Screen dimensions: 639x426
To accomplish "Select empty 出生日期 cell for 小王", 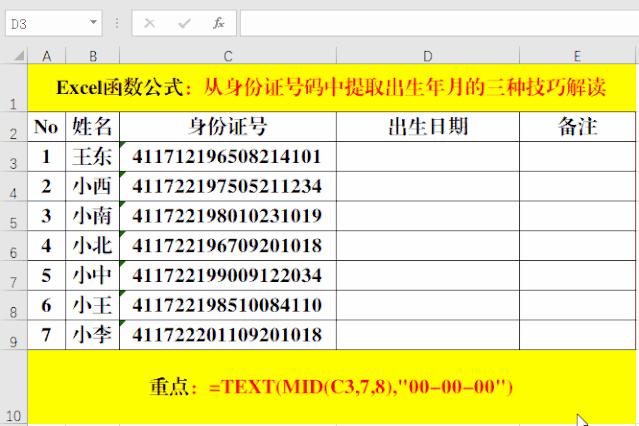I will coord(427,305).
